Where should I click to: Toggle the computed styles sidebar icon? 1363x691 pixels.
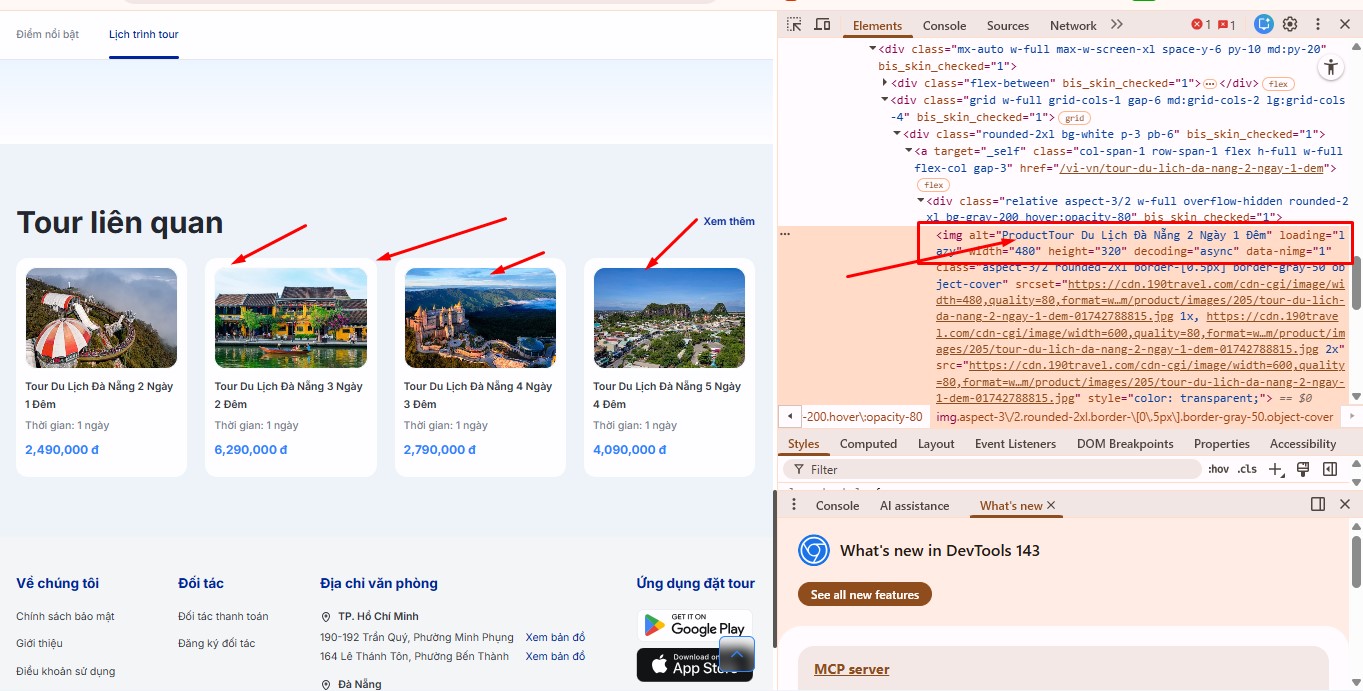[1329, 469]
